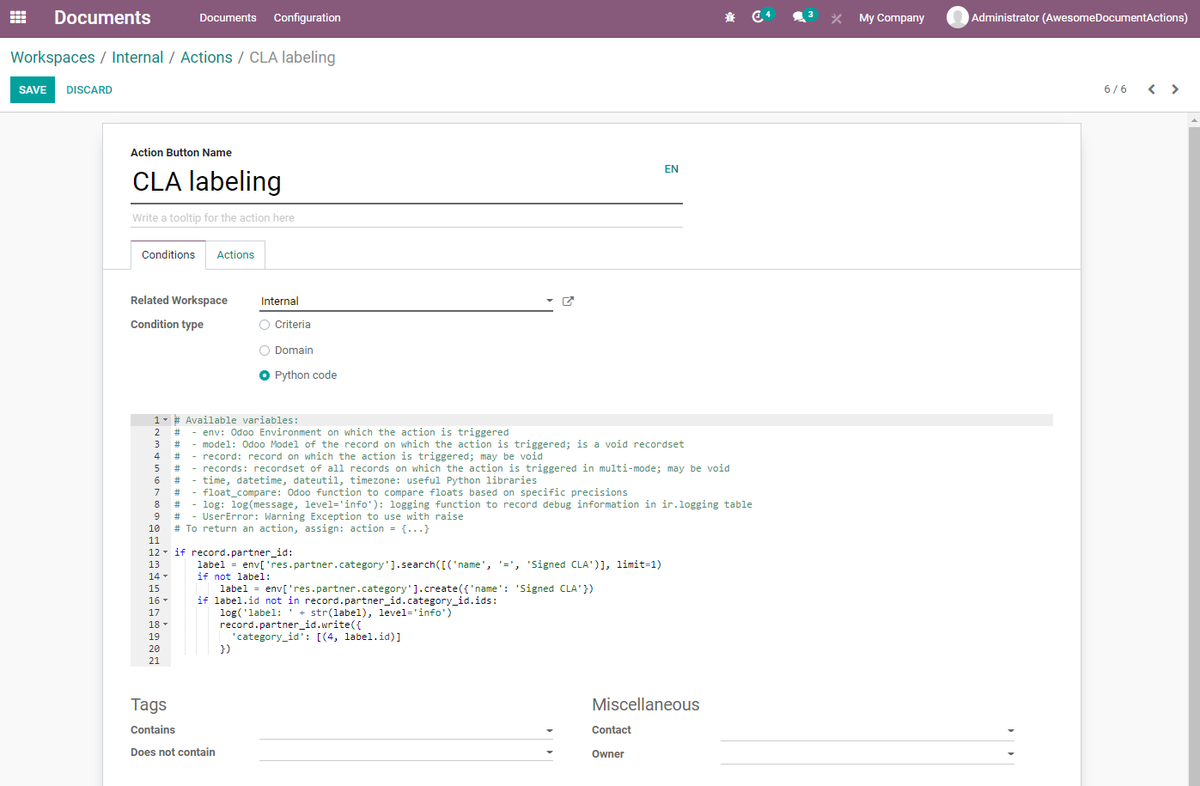Go to Workspaces breadcrumb
The height and width of the screenshot is (786, 1200).
tap(53, 57)
